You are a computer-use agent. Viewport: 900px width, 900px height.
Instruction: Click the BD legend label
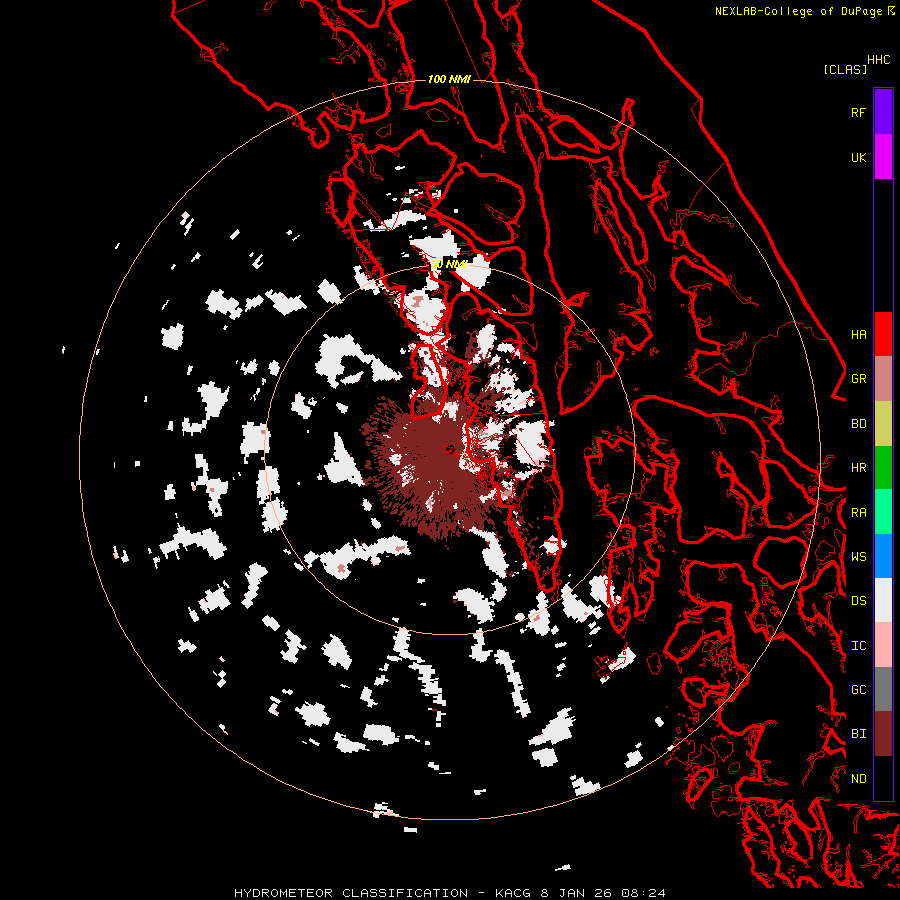[x=858, y=424]
